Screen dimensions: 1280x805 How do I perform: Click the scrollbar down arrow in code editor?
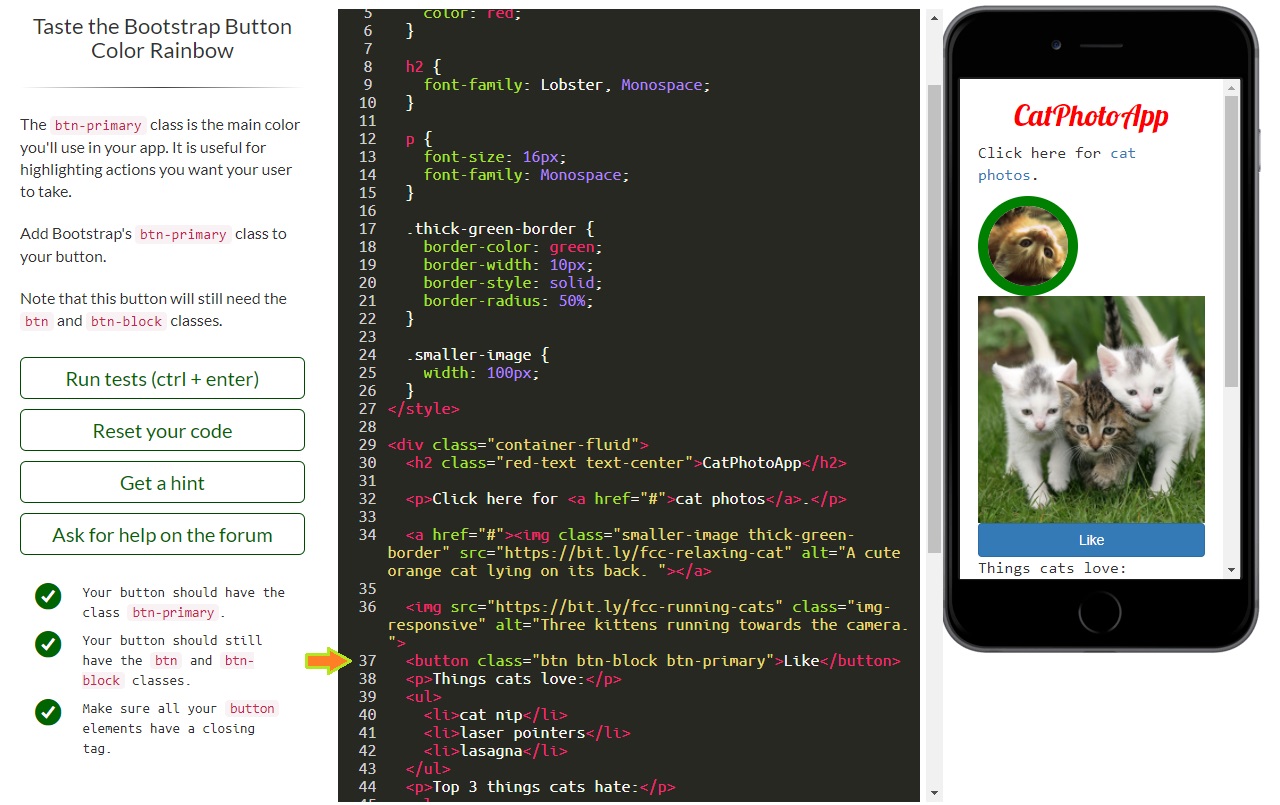pos(932,791)
